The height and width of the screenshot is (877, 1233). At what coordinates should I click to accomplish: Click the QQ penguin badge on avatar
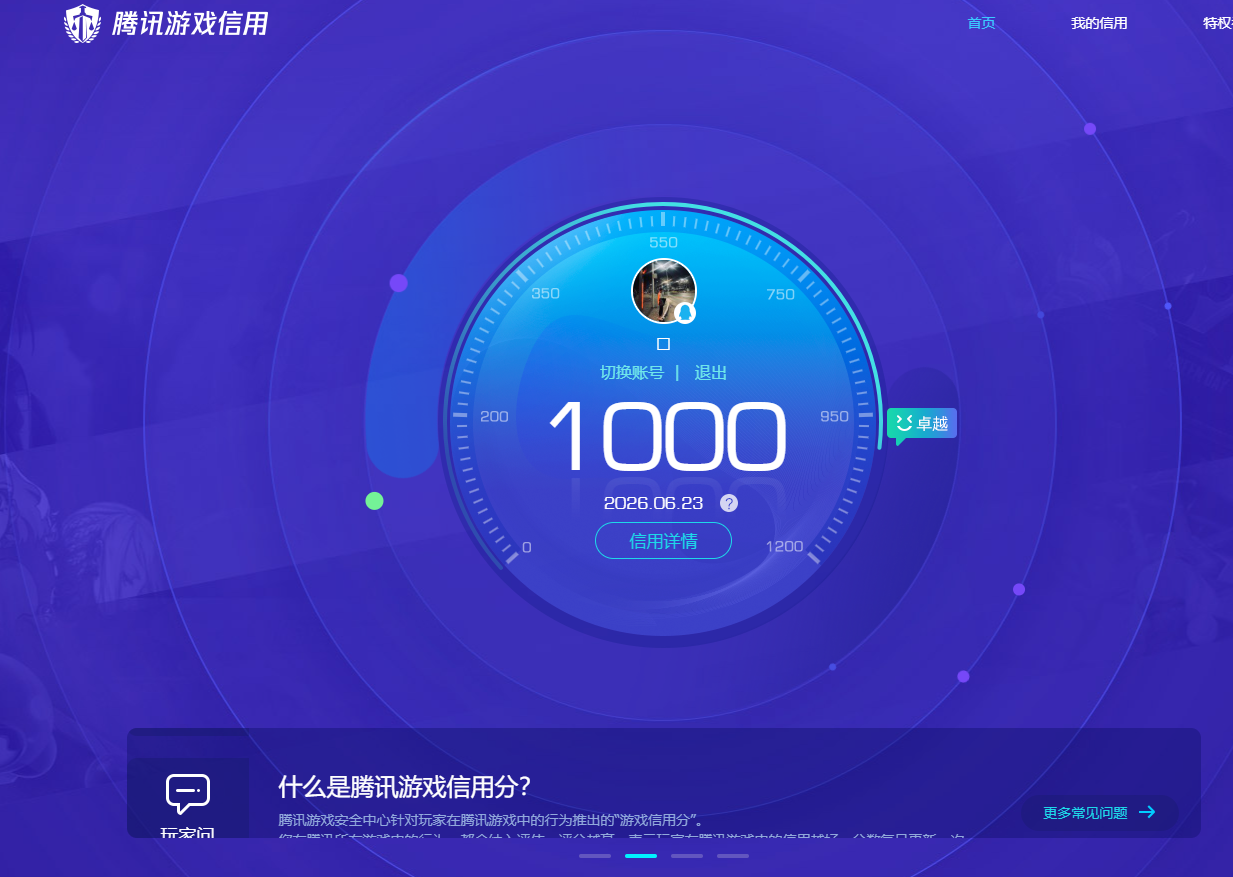coord(685,313)
